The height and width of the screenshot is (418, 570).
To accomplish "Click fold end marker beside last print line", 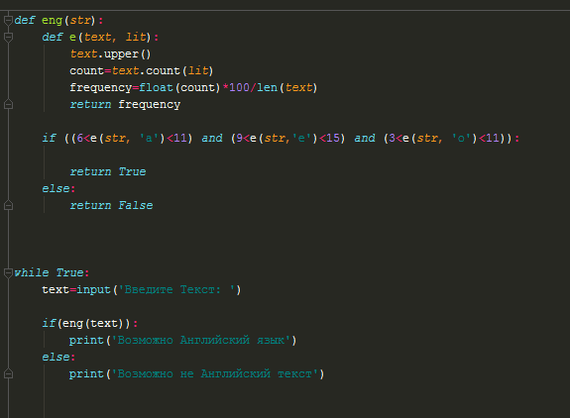I will [8, 374].
